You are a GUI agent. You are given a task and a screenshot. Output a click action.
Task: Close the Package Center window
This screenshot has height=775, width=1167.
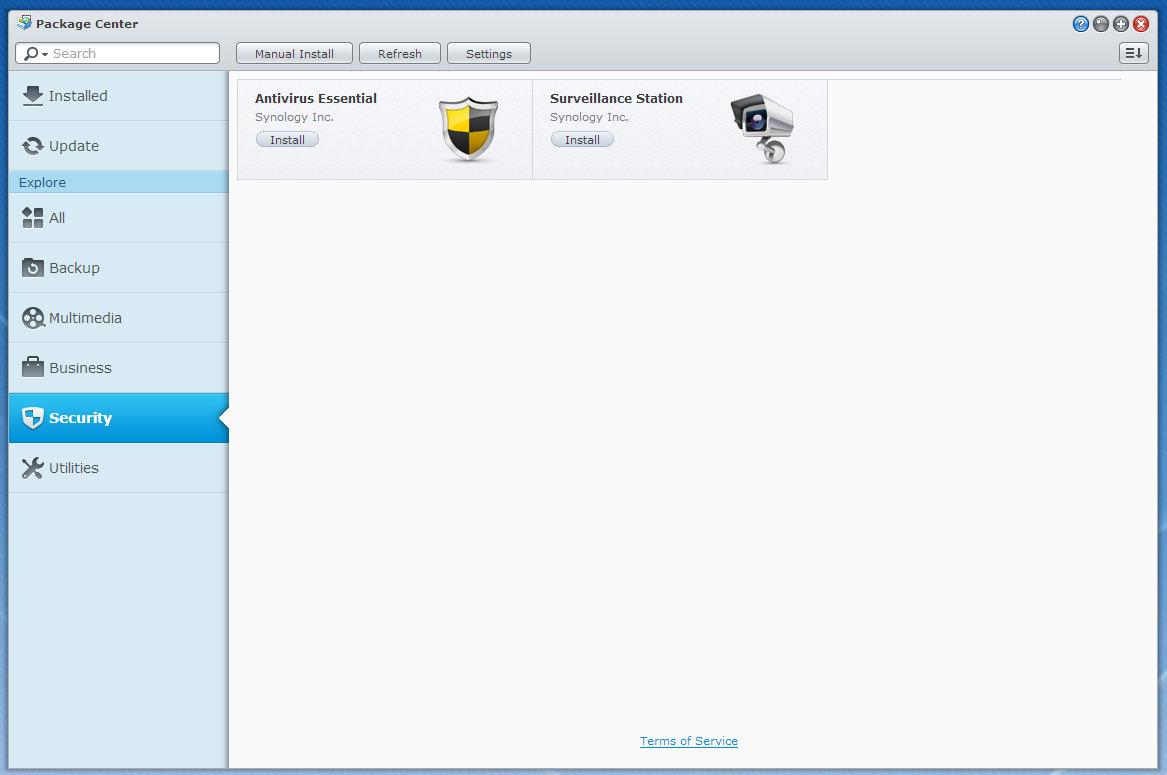pyautogui.click(x=1141, y=24)
